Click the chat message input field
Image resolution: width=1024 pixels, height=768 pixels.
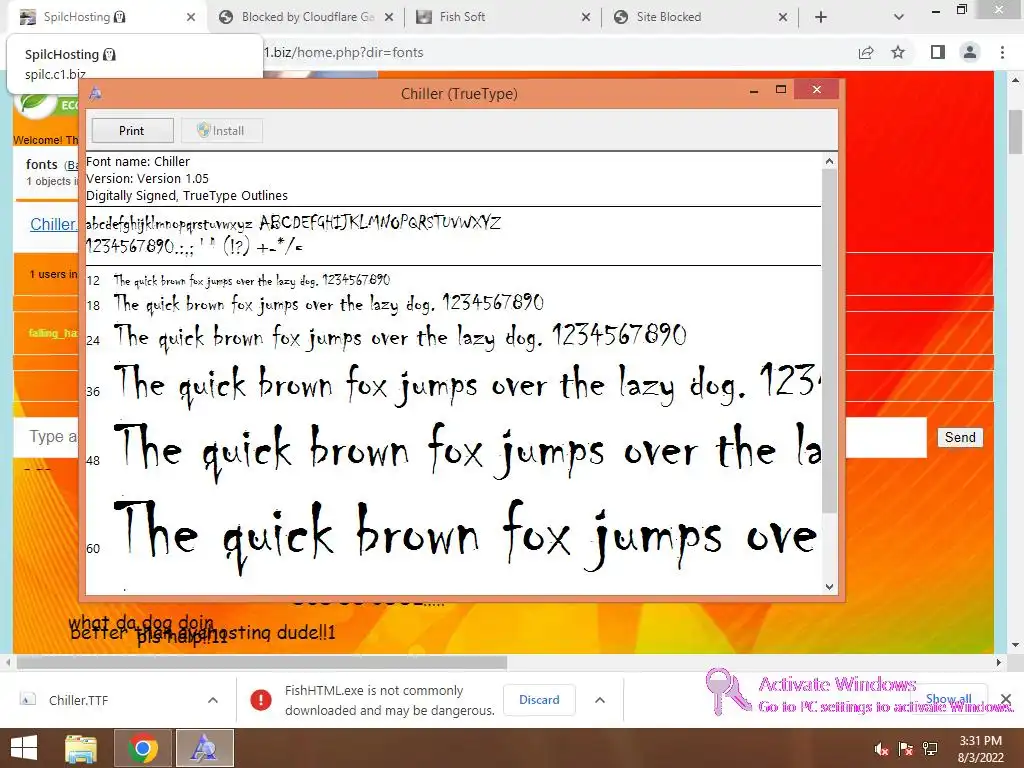[470, 437]
